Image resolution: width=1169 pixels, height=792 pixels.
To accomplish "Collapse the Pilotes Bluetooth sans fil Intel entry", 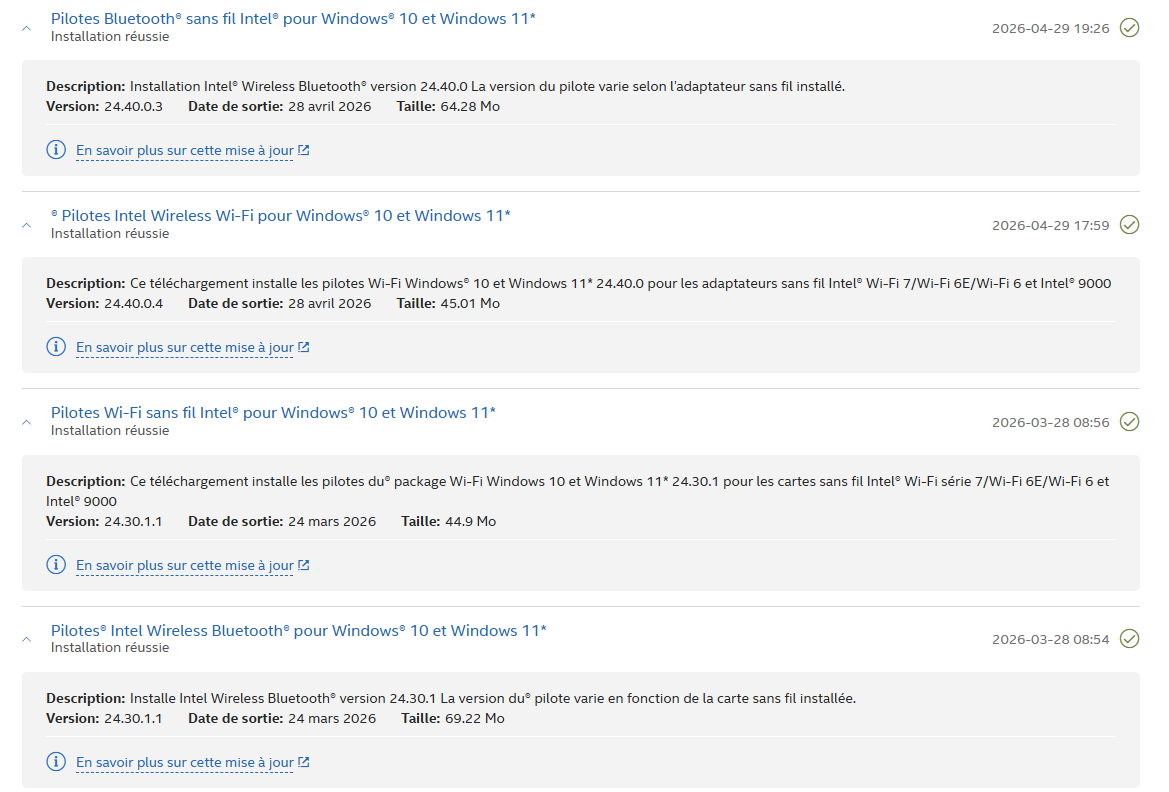I will (x=27, y=28).
